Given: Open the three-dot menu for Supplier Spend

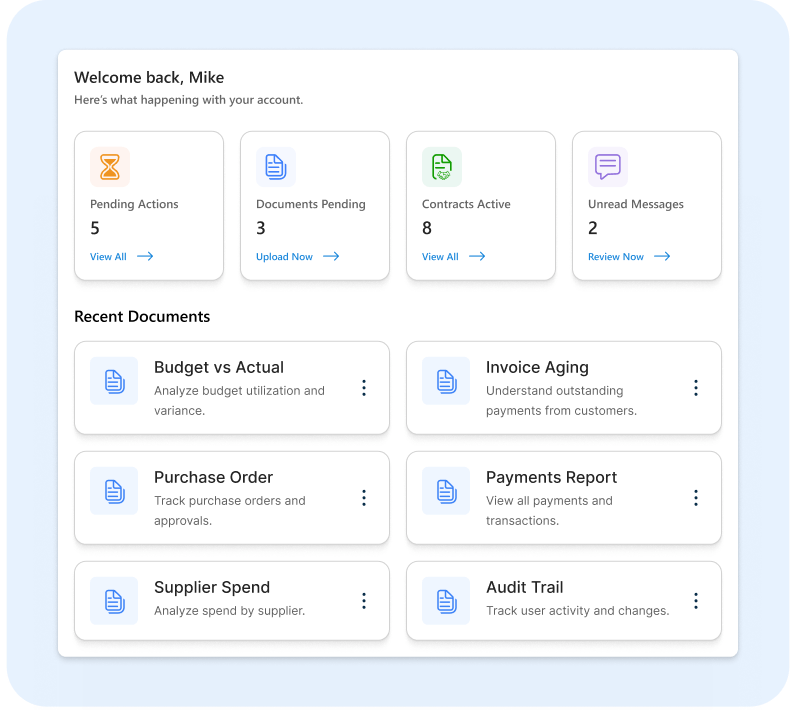Looking at the screenshot, I should (x=364, y=601).
